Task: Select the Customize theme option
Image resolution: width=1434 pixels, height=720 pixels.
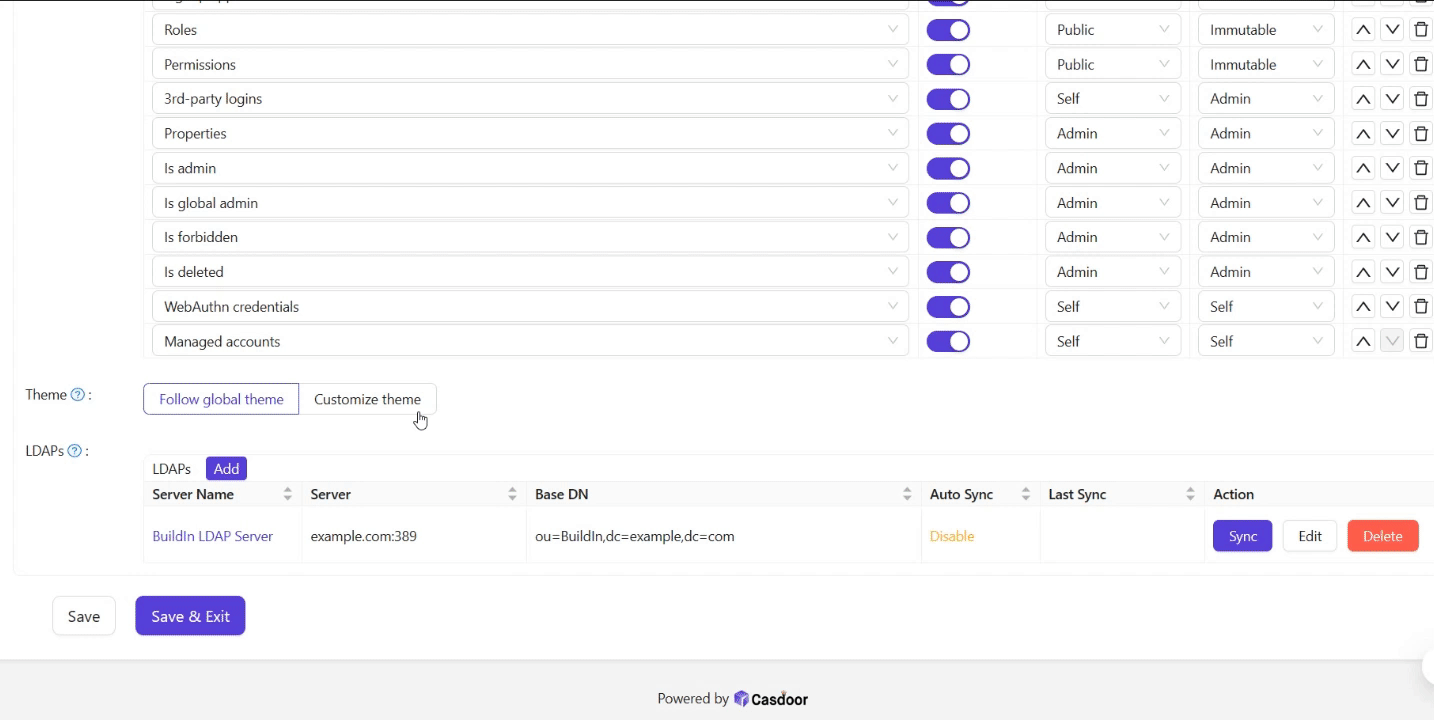Action: pos(367,399)
